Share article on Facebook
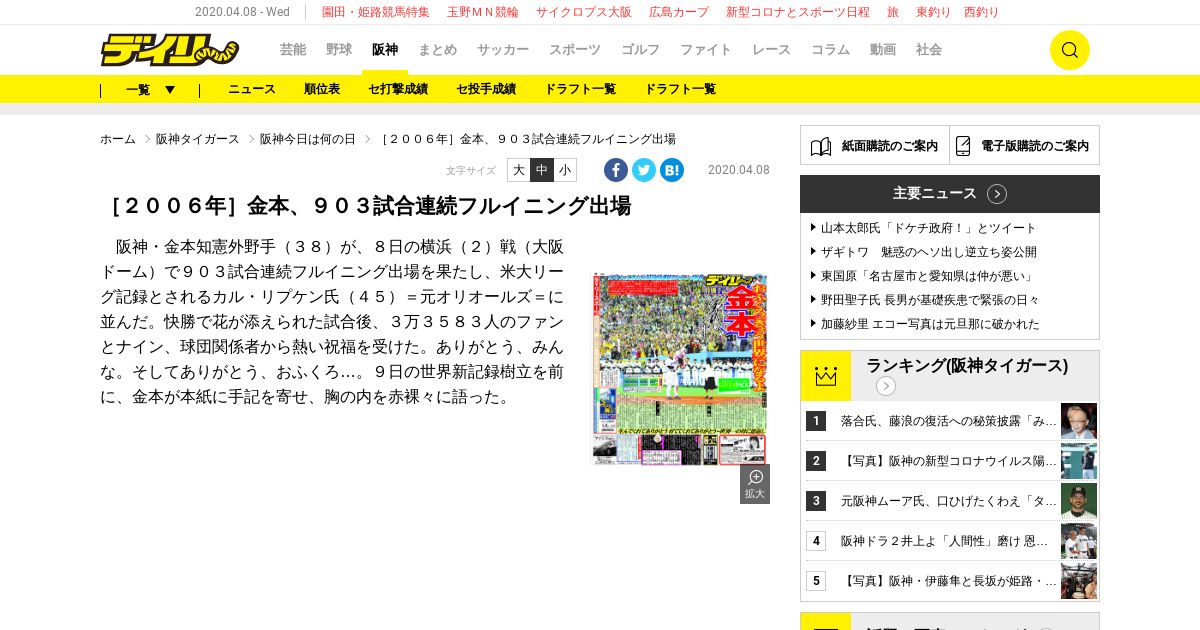 tap(616, 170)
